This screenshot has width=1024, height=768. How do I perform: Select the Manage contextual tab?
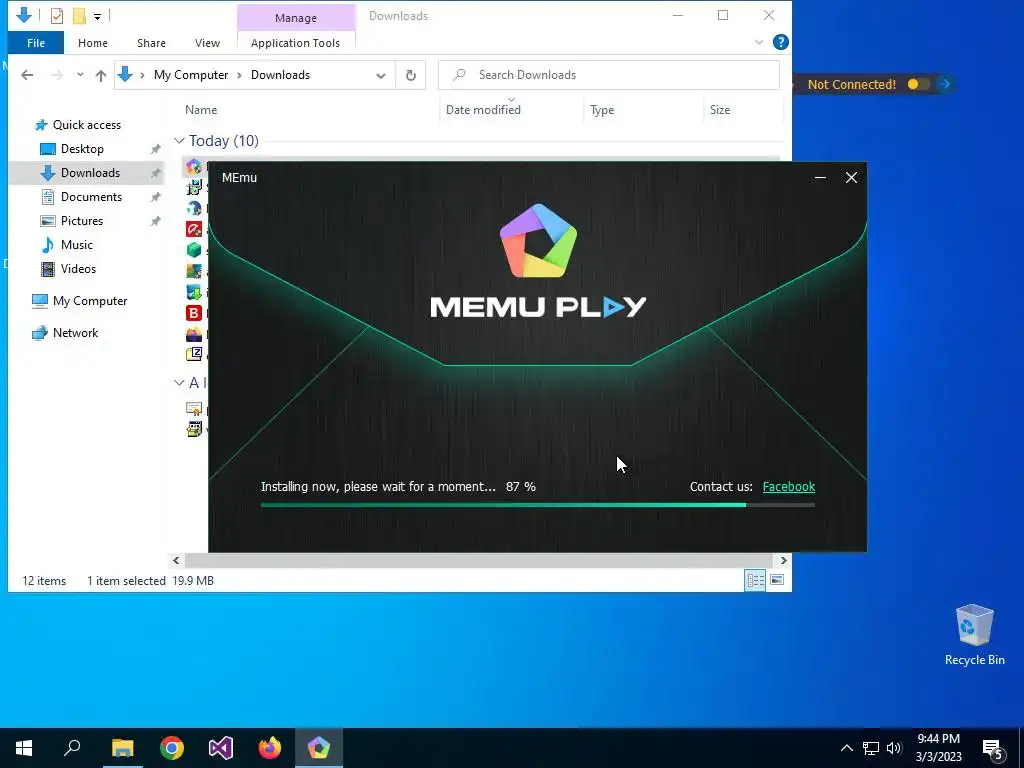pos(296,18)
